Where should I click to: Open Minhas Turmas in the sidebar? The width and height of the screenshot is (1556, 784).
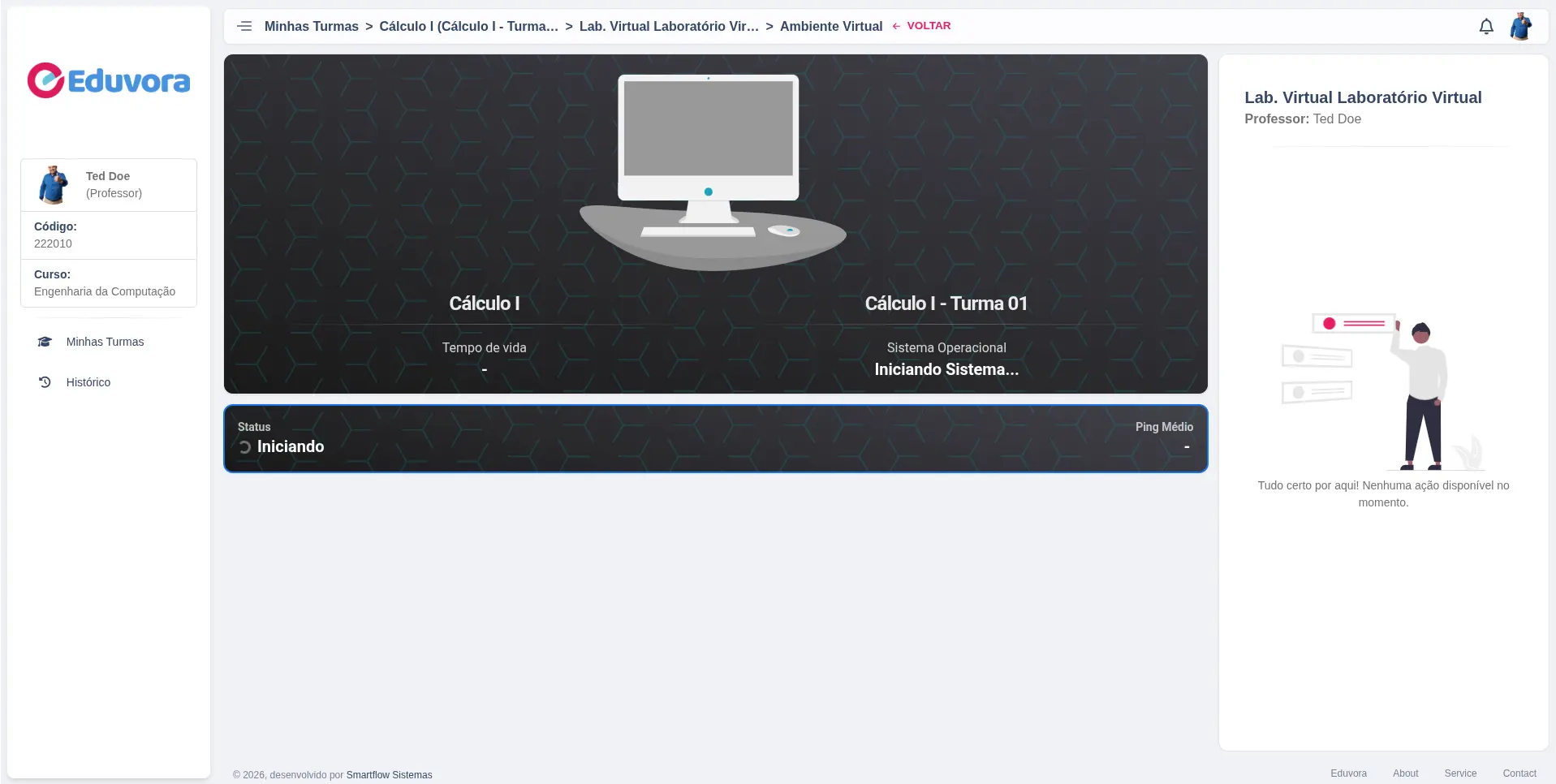(105, 342)
